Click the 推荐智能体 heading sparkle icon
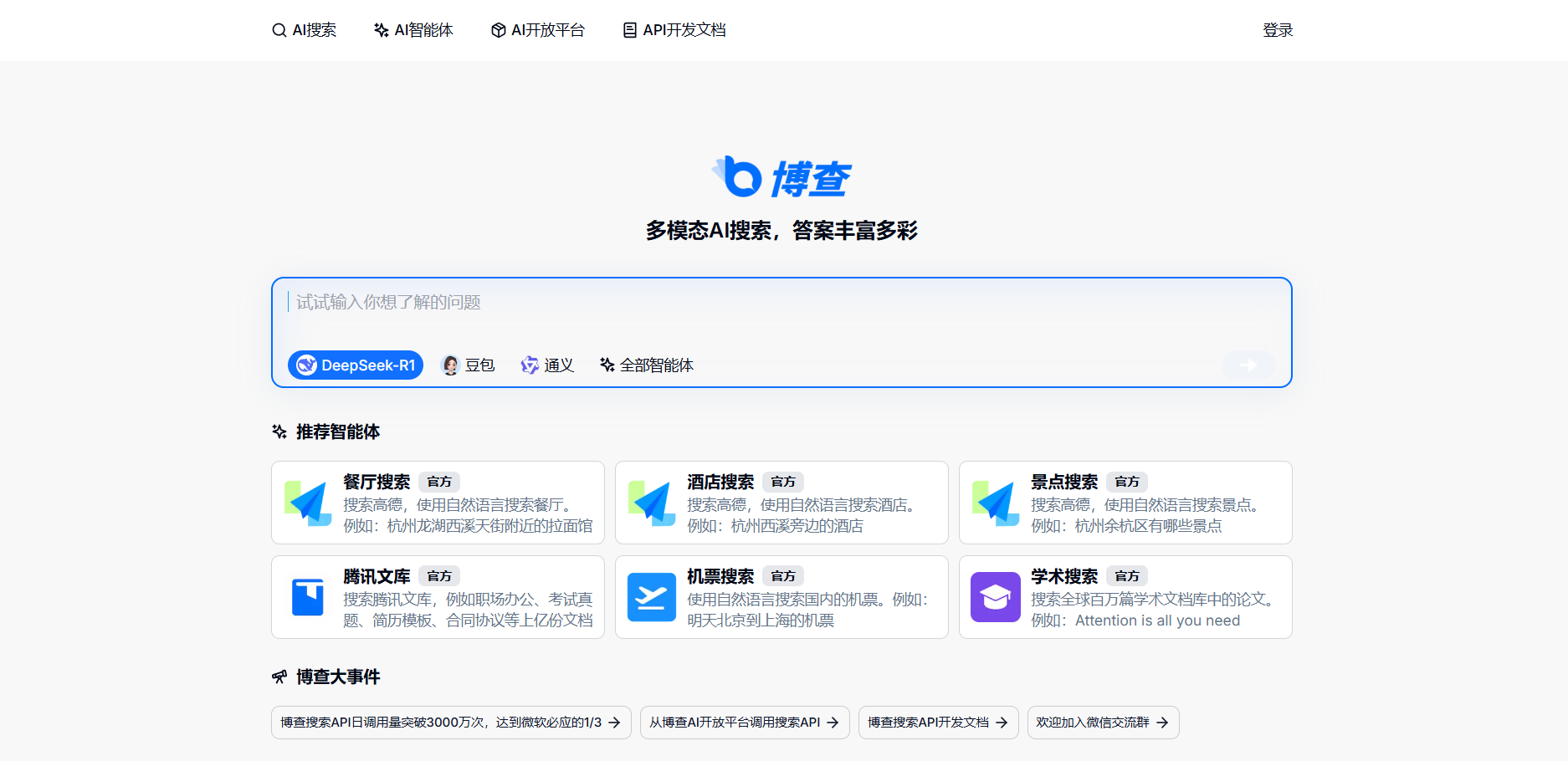 point(279,432)
